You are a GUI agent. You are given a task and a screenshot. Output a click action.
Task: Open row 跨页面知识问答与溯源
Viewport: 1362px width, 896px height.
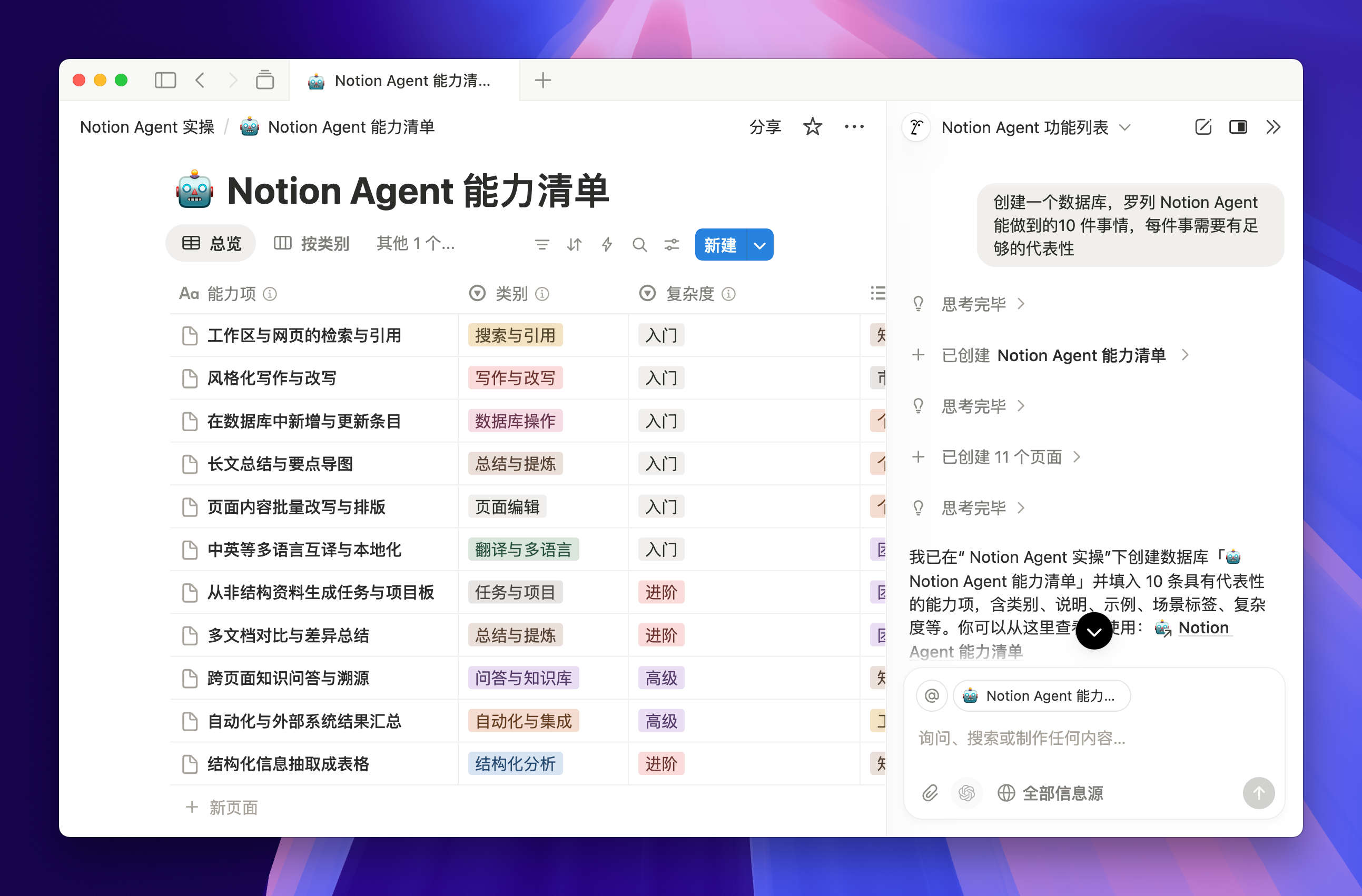click(288, 678)
